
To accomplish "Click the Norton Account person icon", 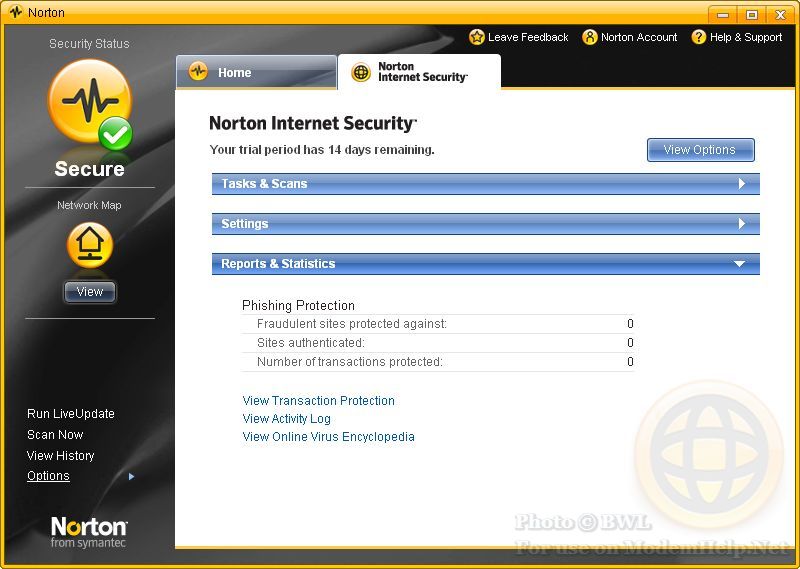I will click(590, 37).
